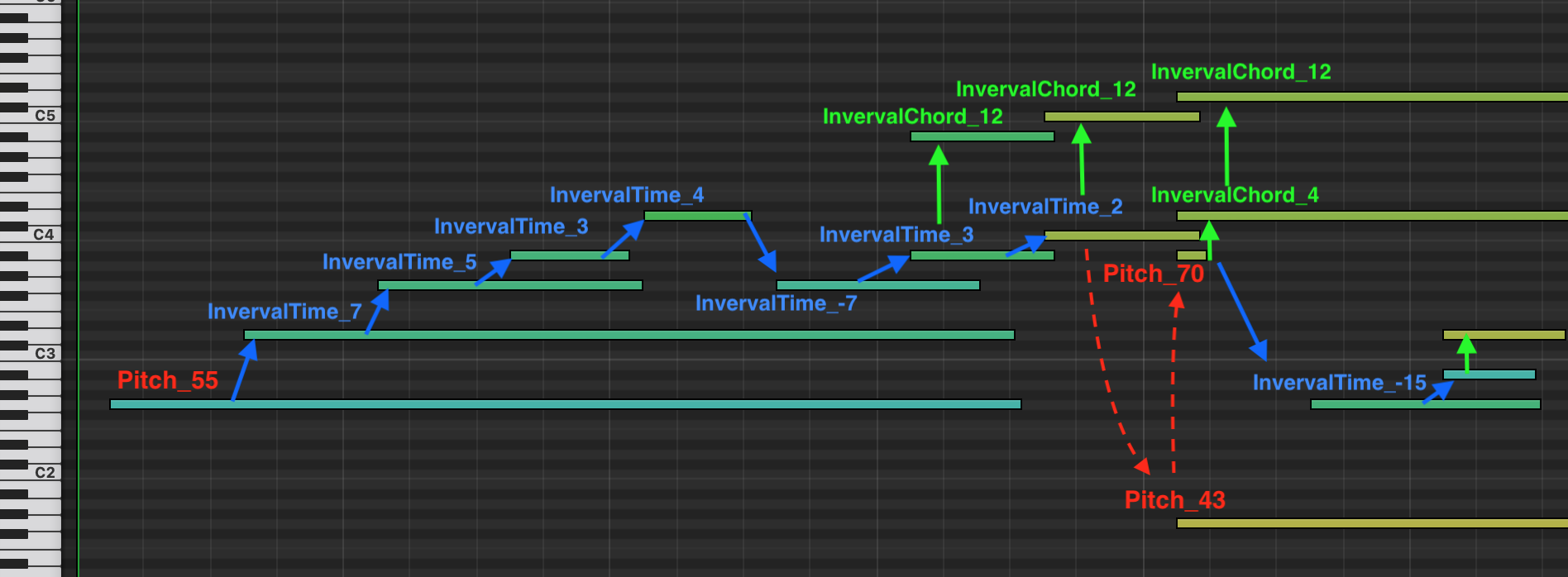
Task: Select the short note directly under InvervalTime_4 text
Action: tap(696, 216)
